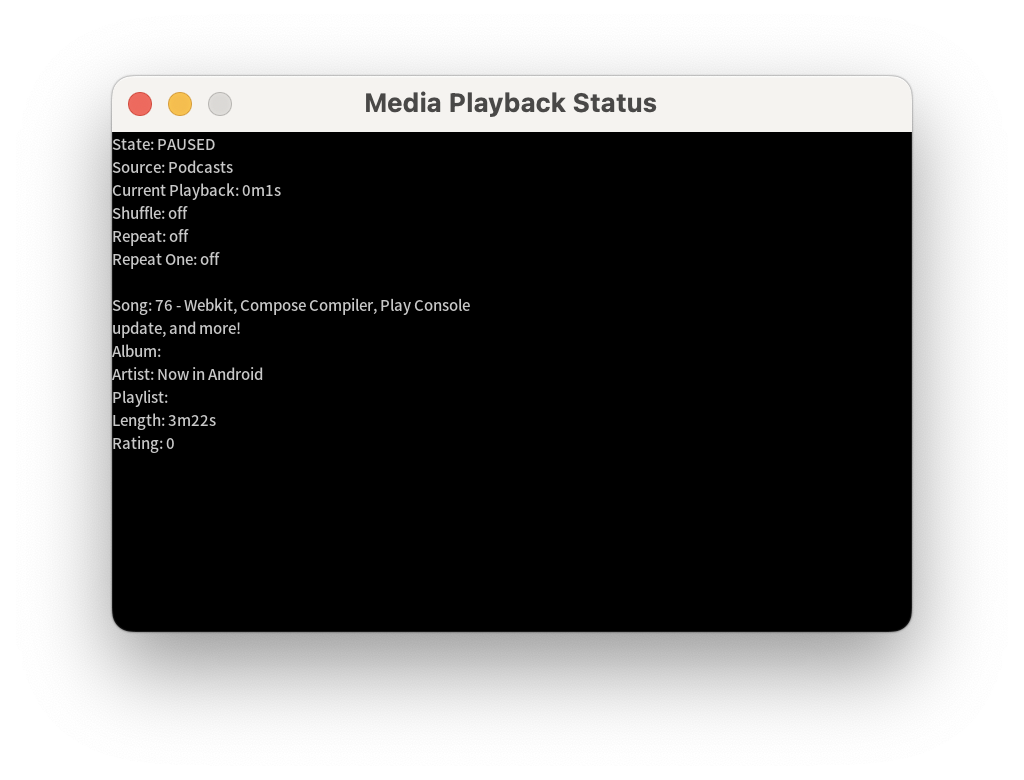1024x780 pixels.
Task: Click the Current Playback: 0m1s timer
Action: (196, 190)
